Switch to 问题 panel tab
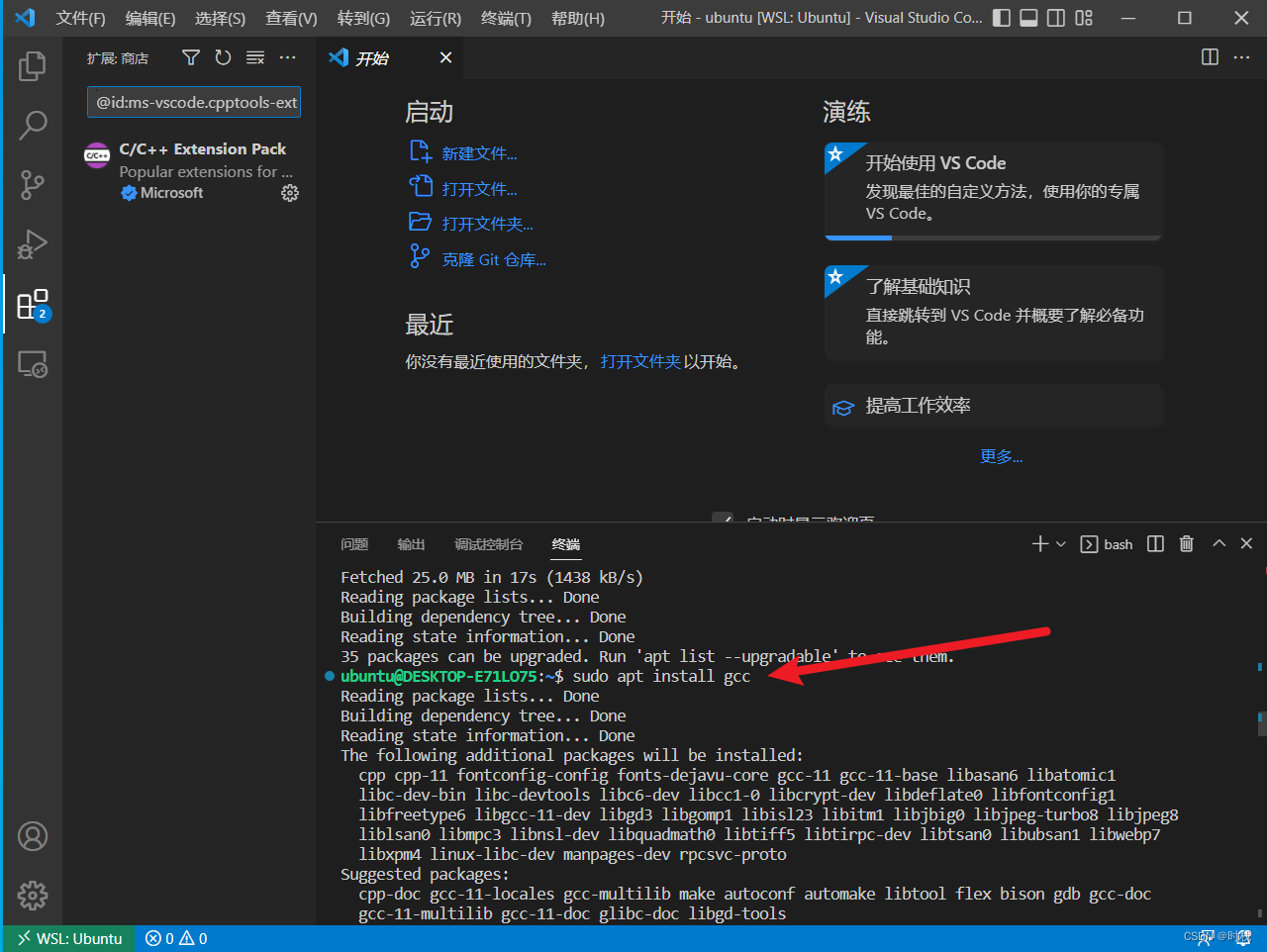This screenshot has height=952, width=1267. click(354, 544)
